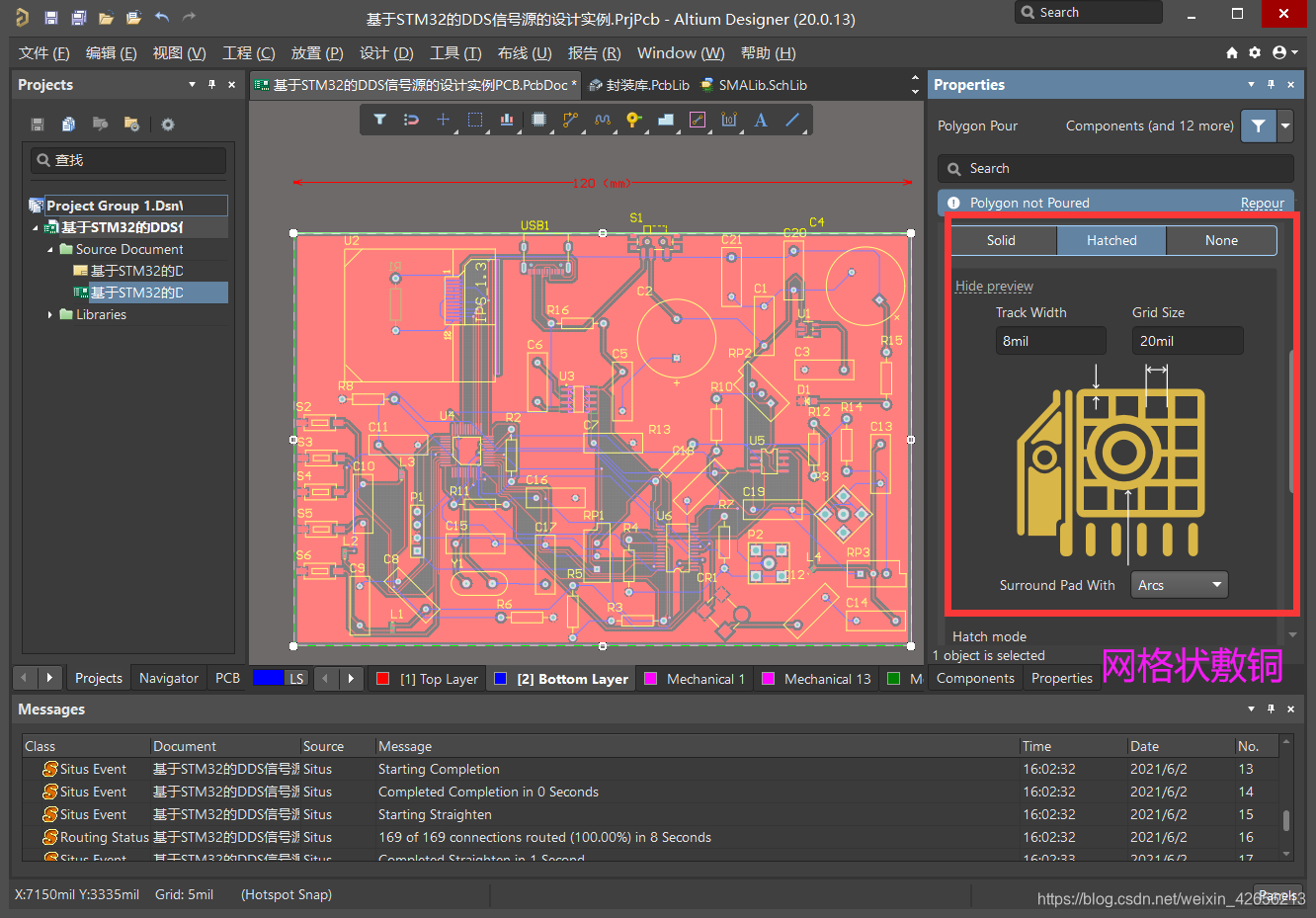Click the Undo arrow in the title bar
The width and height of the screenshot is (1316, 918).
(162, 17)
